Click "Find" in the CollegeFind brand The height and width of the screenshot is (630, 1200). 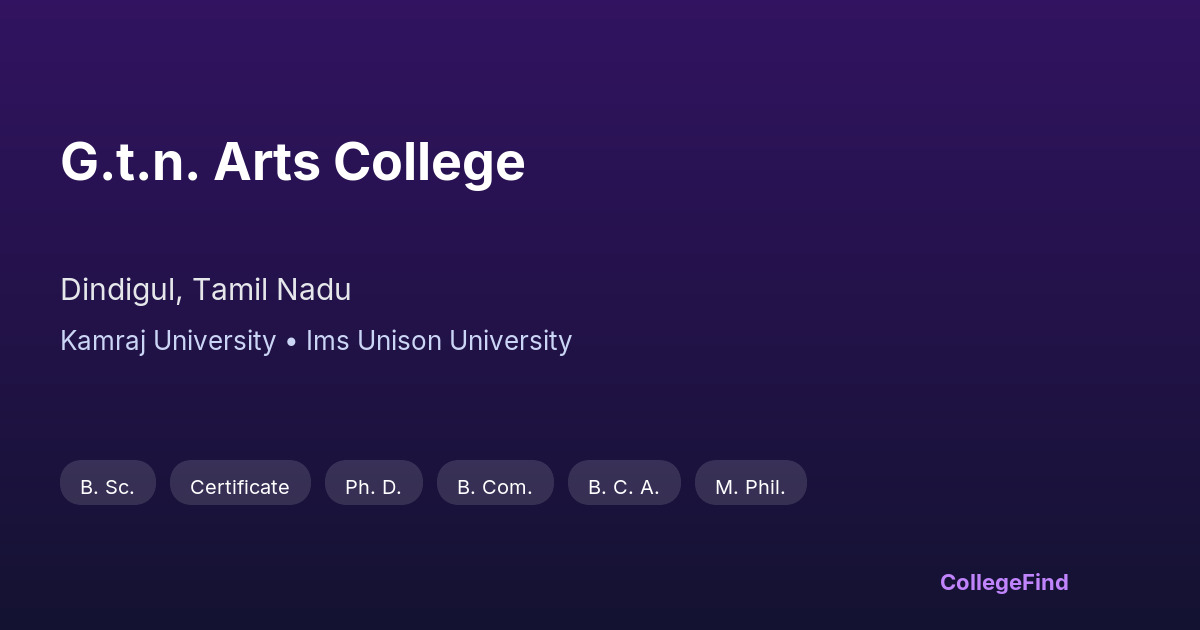(x=1046, y=582)
